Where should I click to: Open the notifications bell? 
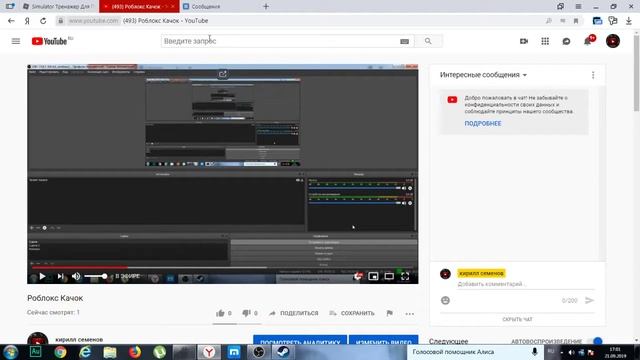pyautogui.click(x=588, y=41)
